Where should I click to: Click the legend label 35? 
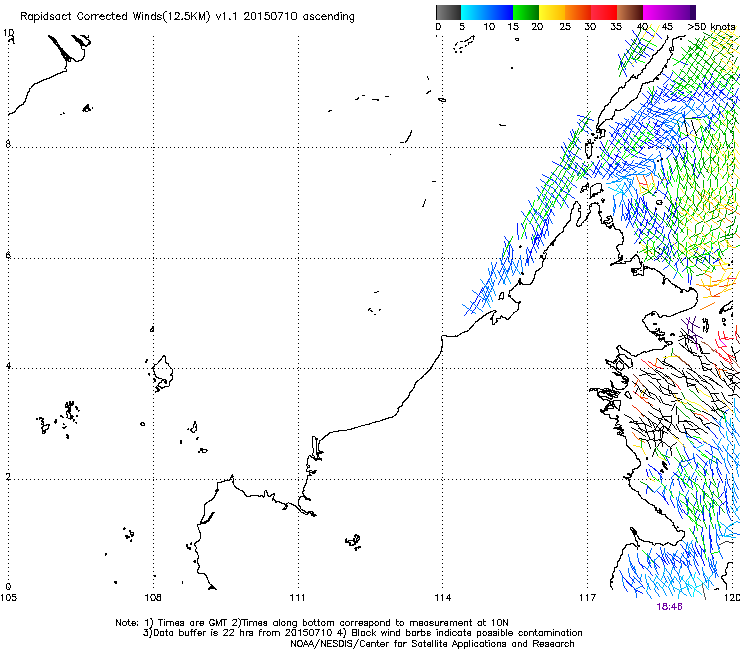click(x=616, y=26)
